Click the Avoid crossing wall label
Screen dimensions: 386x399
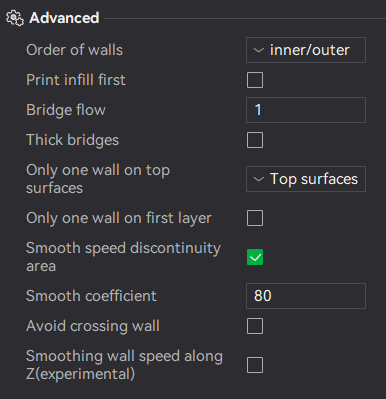93,326
